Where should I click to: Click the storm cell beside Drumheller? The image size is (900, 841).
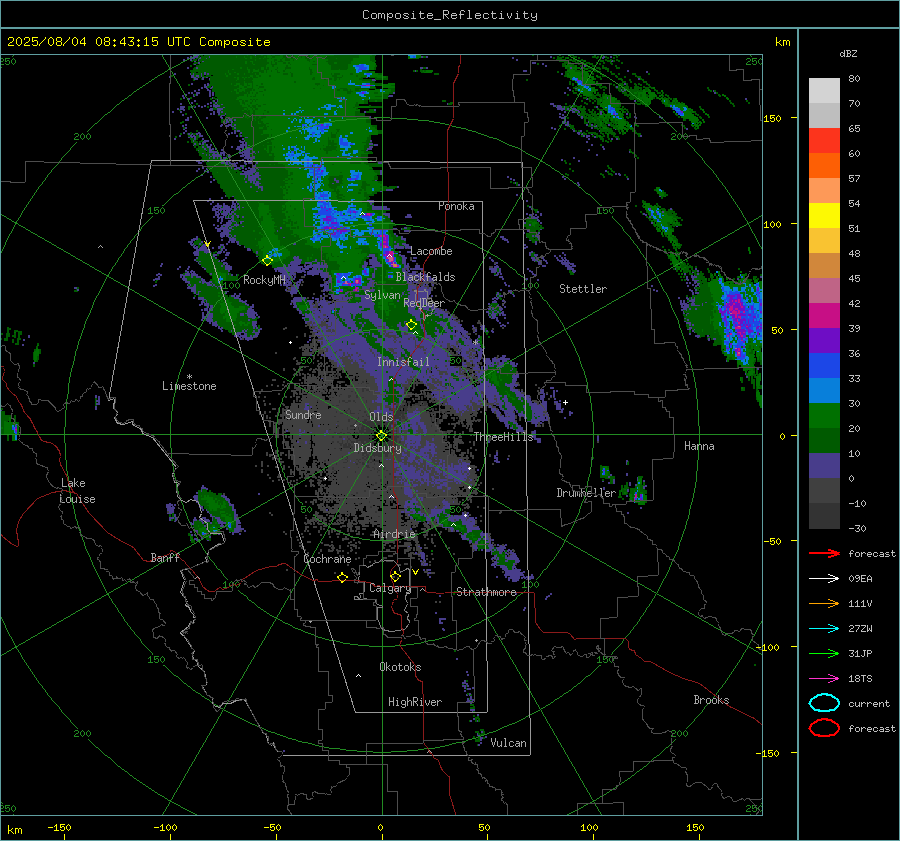[x=638, y=493]
